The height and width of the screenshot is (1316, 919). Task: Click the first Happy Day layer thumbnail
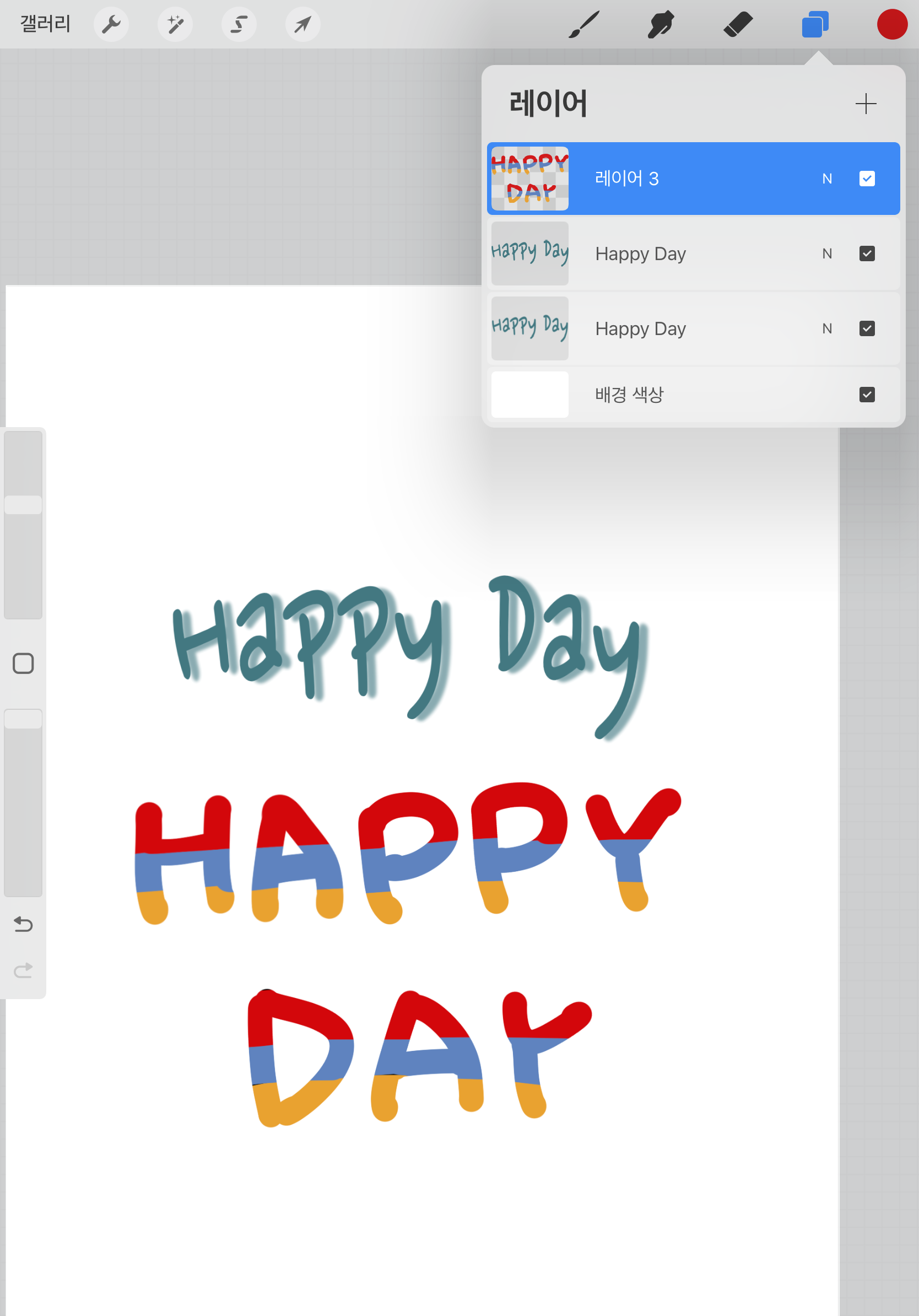pyautogui.click(x=530, y=254)
